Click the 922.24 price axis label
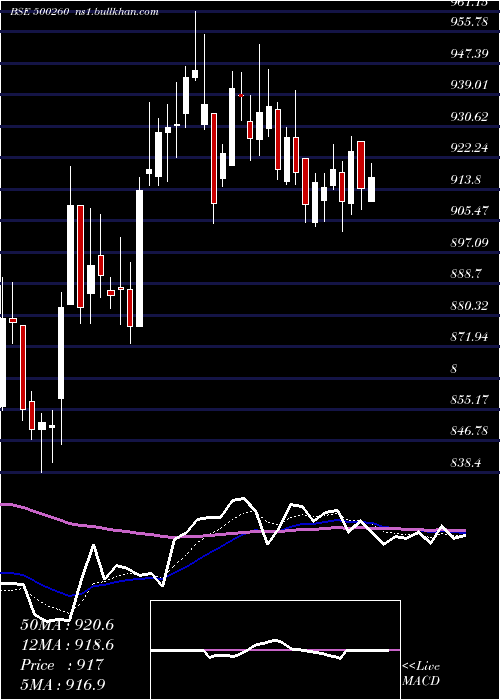Screen dimensions: 500x700 [469, 148]
